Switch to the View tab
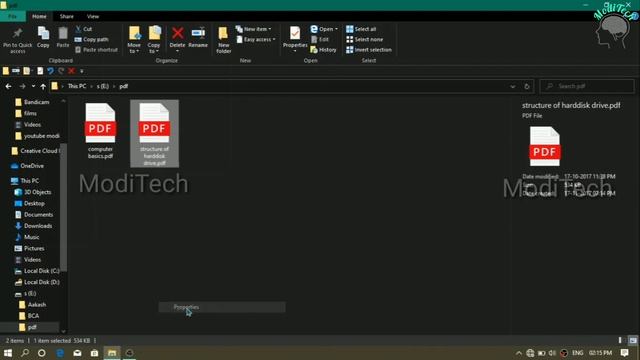The height and width of the screenshot is (360, 640). click(93, 16)
